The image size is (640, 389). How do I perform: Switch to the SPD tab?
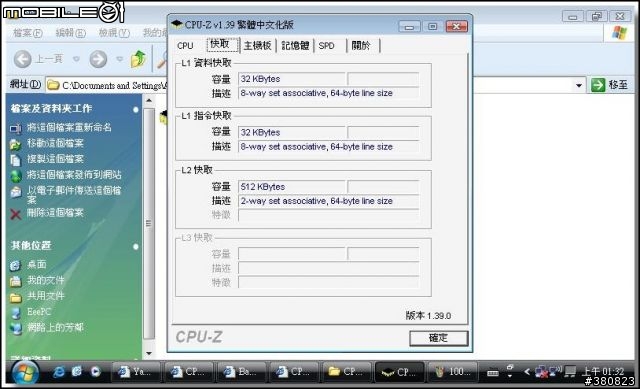pos(327,45)
